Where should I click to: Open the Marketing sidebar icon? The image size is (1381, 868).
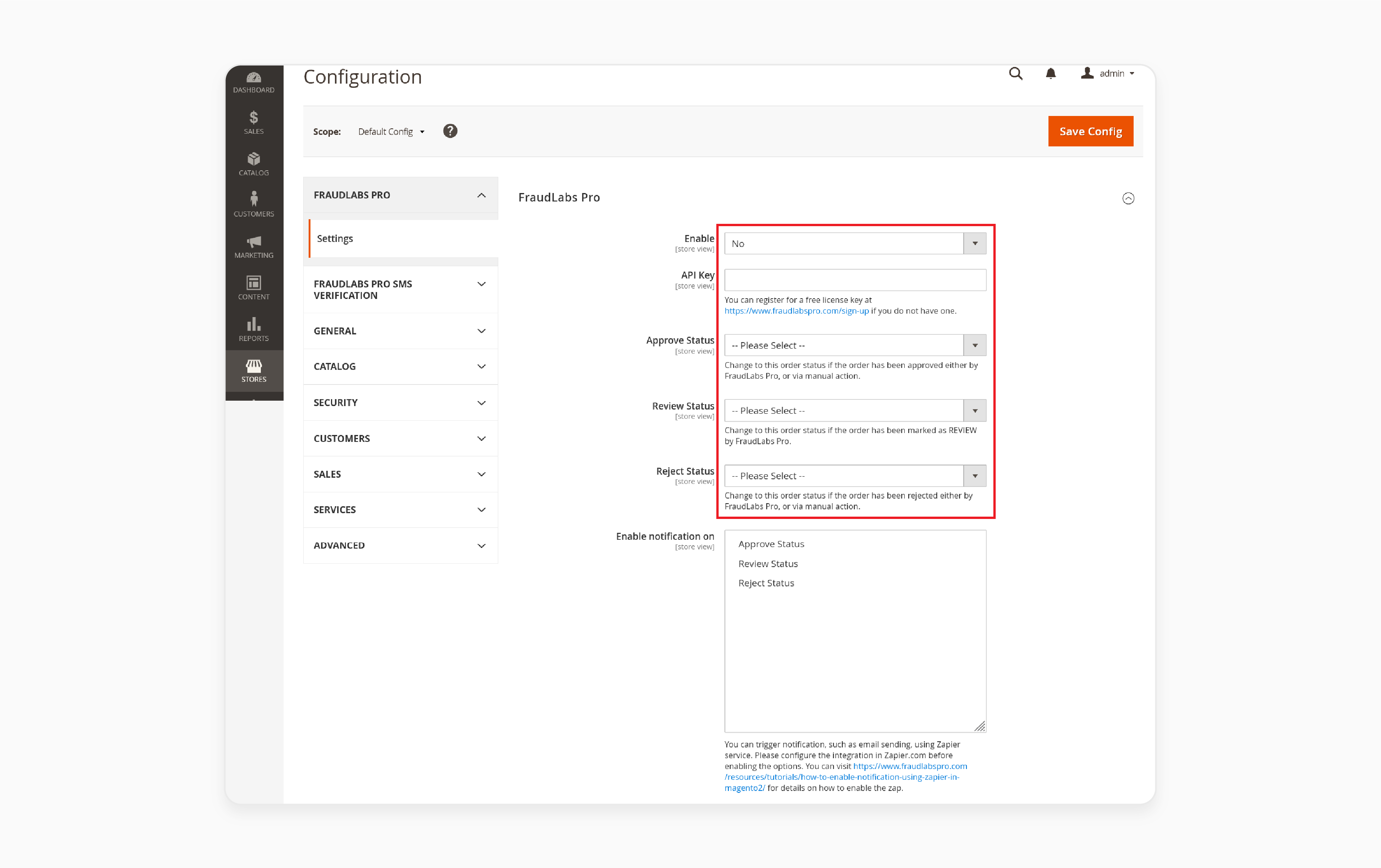point(254,247)
